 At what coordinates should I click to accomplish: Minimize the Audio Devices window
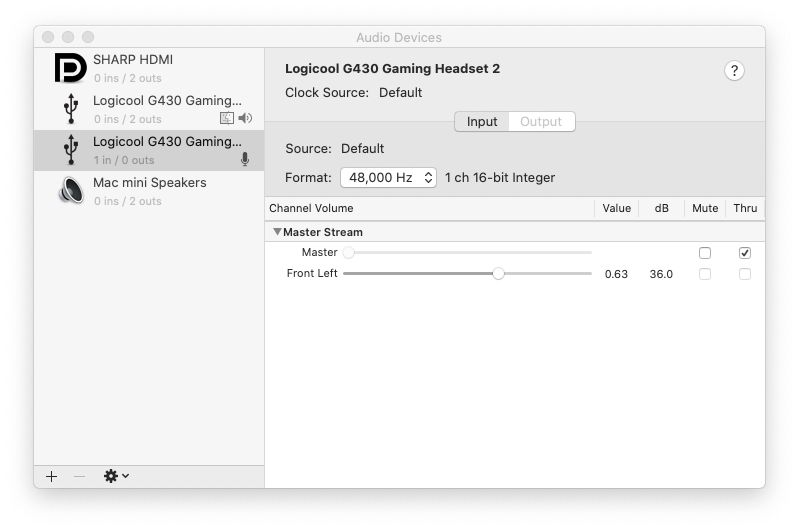tap(68, 37)
